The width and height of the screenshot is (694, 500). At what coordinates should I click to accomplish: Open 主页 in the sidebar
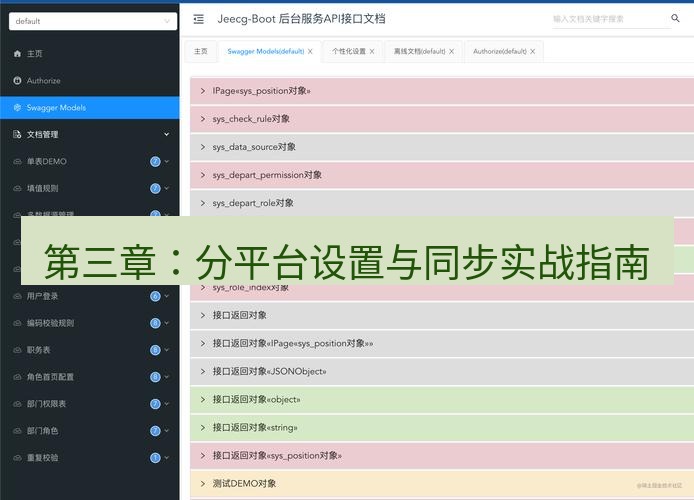tap(90, 54)
